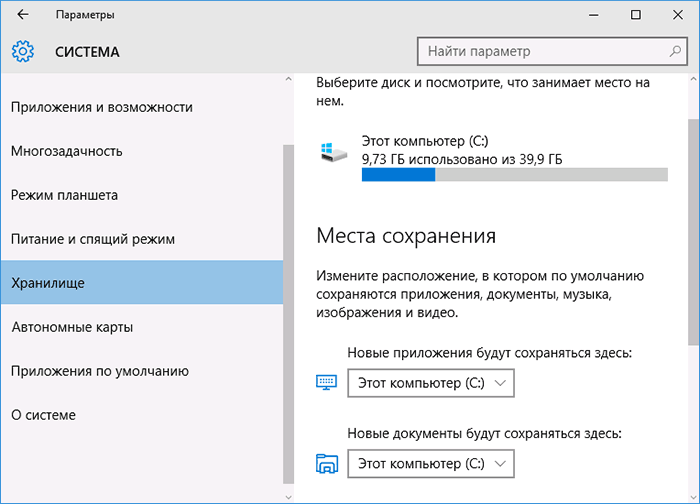Click the C: drive icon
Image resolution: width=700 pixels, height=504 pixels.
332,153
